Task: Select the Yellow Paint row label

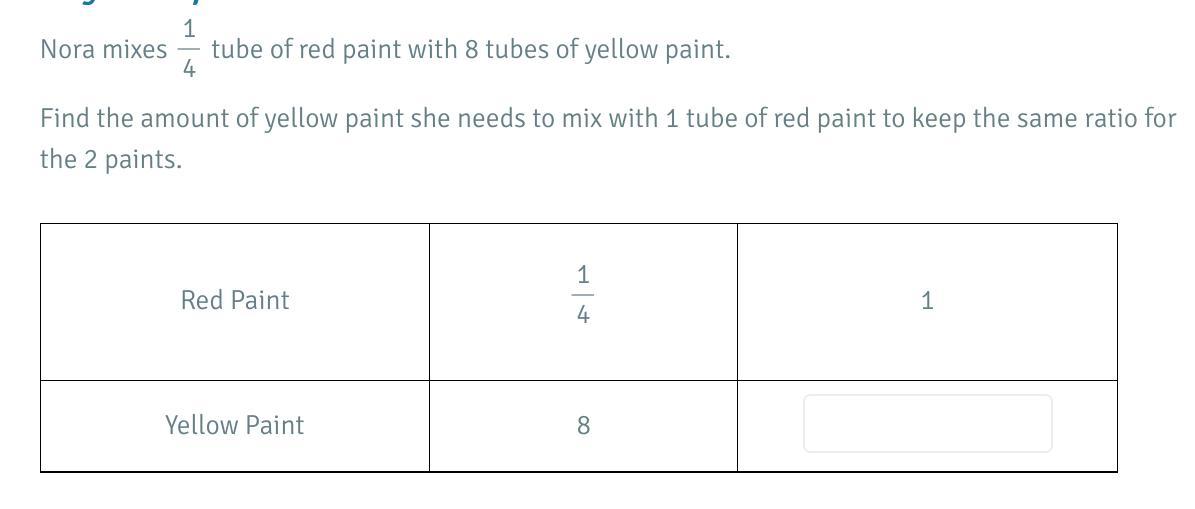Action: [235, 425]
